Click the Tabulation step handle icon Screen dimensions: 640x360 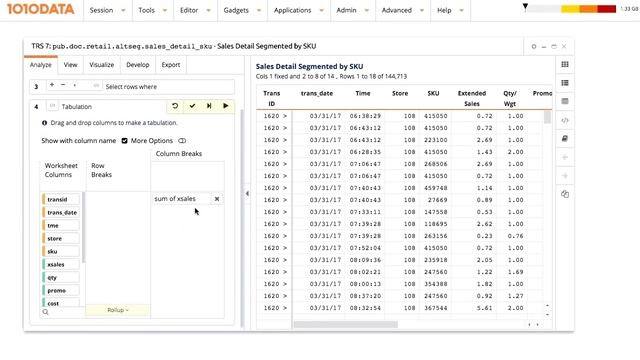[52, 106]
